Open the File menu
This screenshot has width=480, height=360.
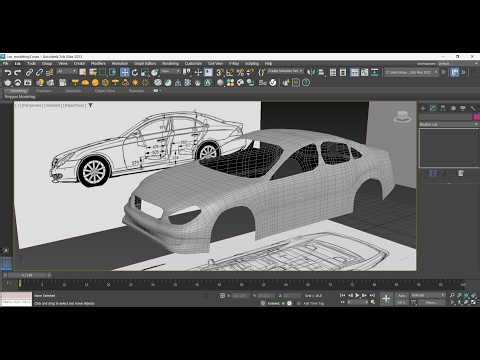pos(6,63)
